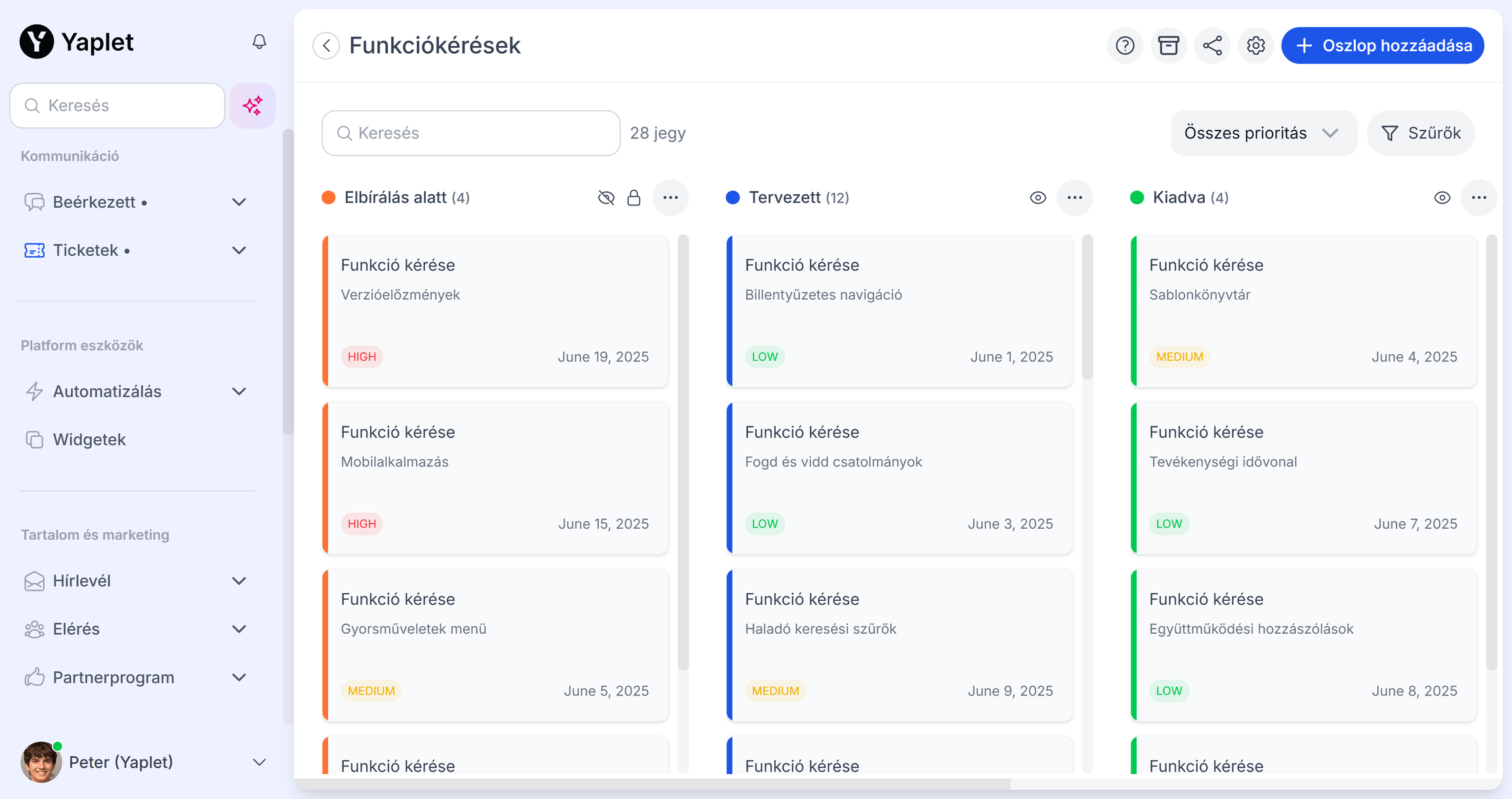This screenshot has width=1512, height=799.
Task: Toggle visibility eye of Tervezett column
Action: pyautogui.click(x=1038, y=197)
